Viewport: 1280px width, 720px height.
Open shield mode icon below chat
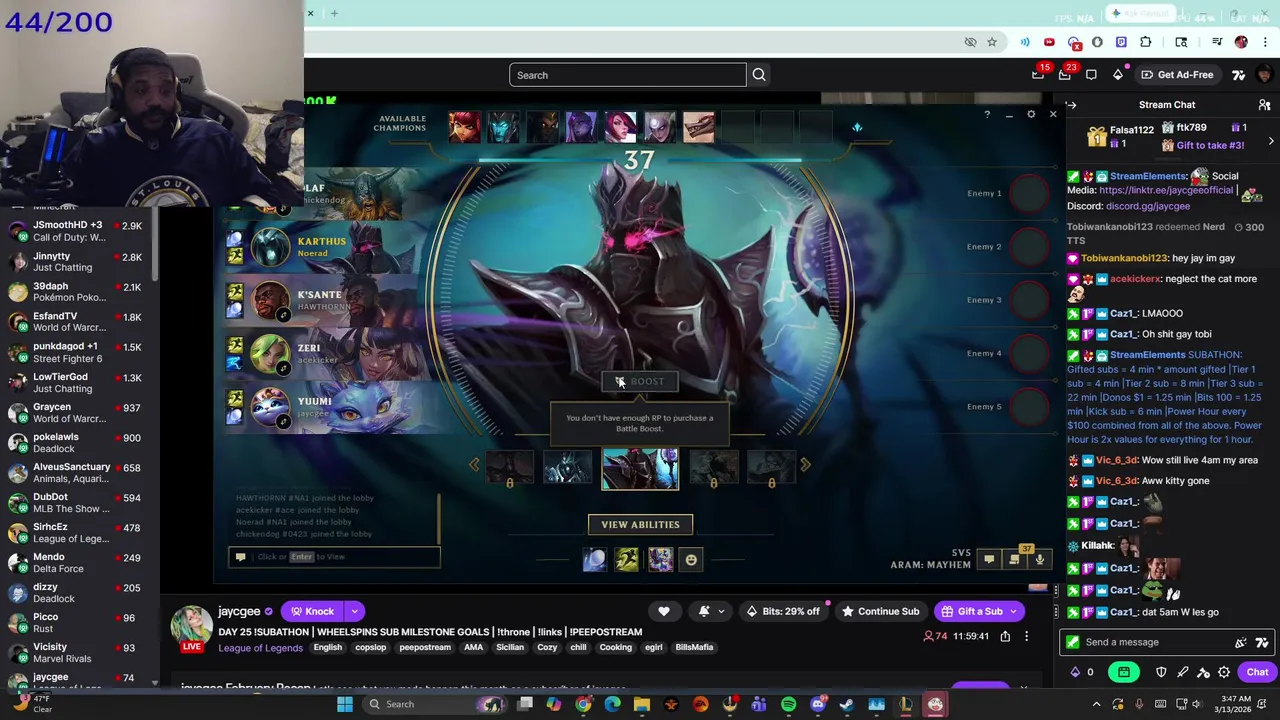pos(1161,672)
